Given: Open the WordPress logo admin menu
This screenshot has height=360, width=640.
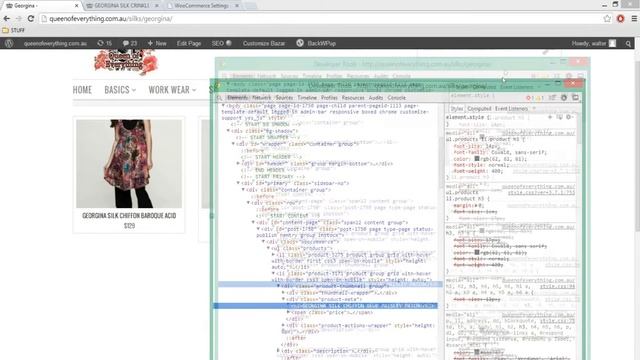Looking at the screenshot, I should (9, 43).
